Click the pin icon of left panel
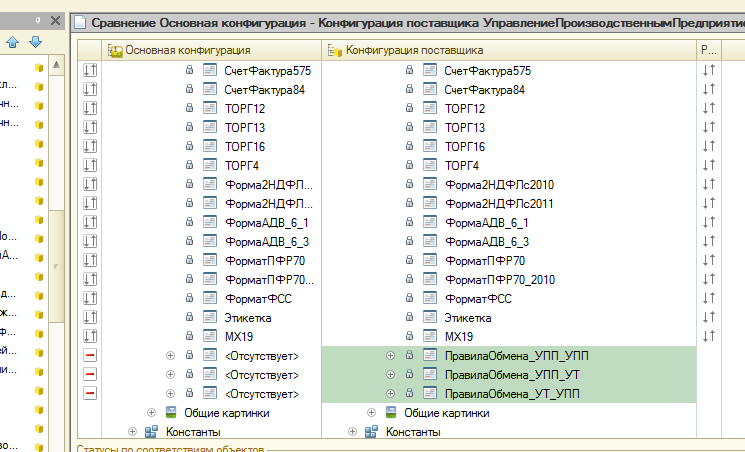 [x=38, y=20]
